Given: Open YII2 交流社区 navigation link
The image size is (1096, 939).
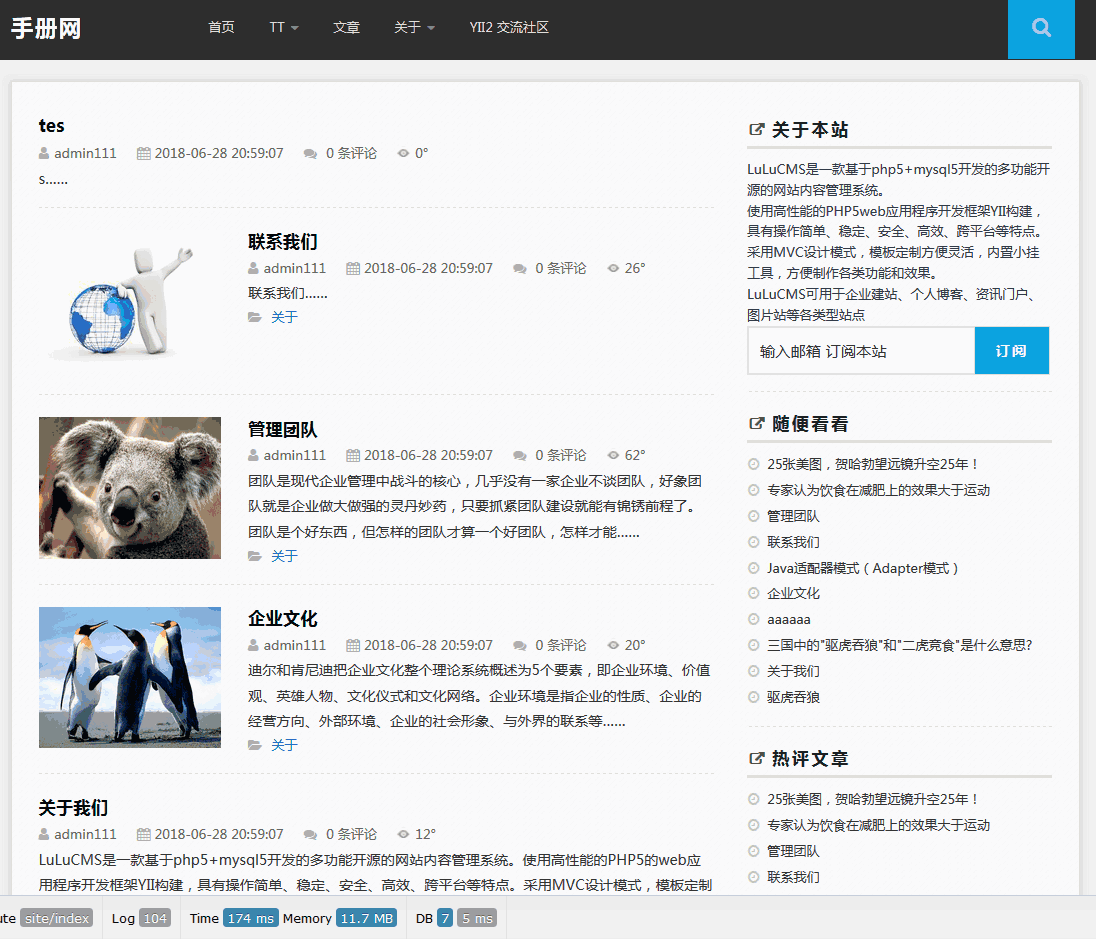Looking at the screenshot, I should click(509, 28).
